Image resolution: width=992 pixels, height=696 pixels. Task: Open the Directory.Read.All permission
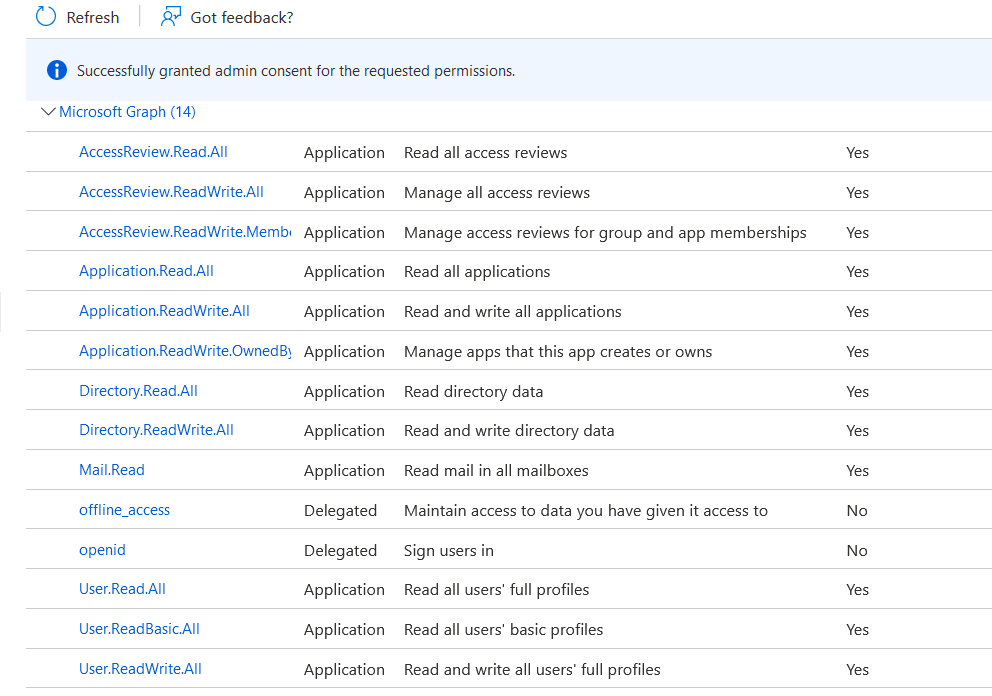click(138, 391)
